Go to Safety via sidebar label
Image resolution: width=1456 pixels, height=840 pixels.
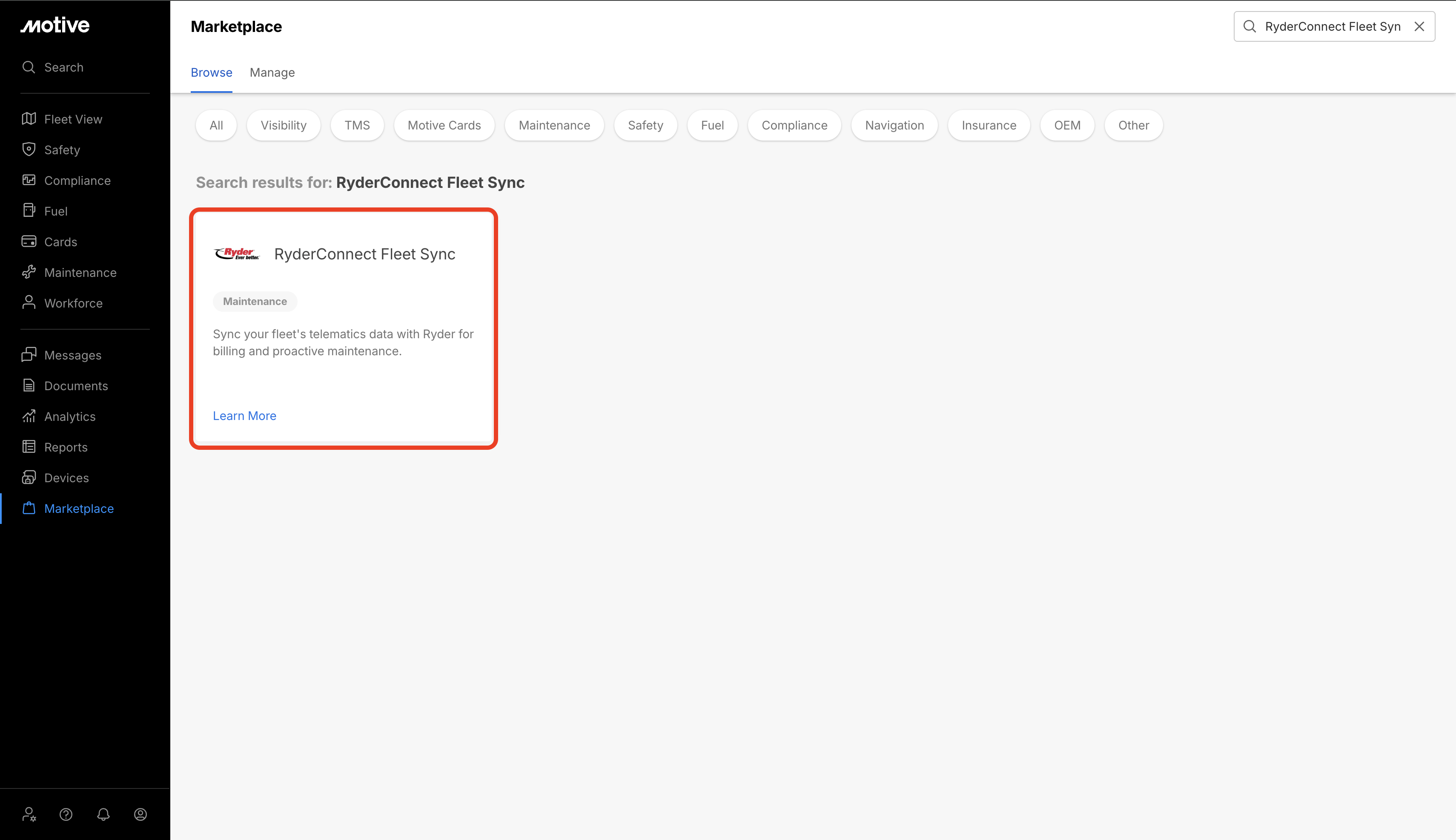point(62,150)
